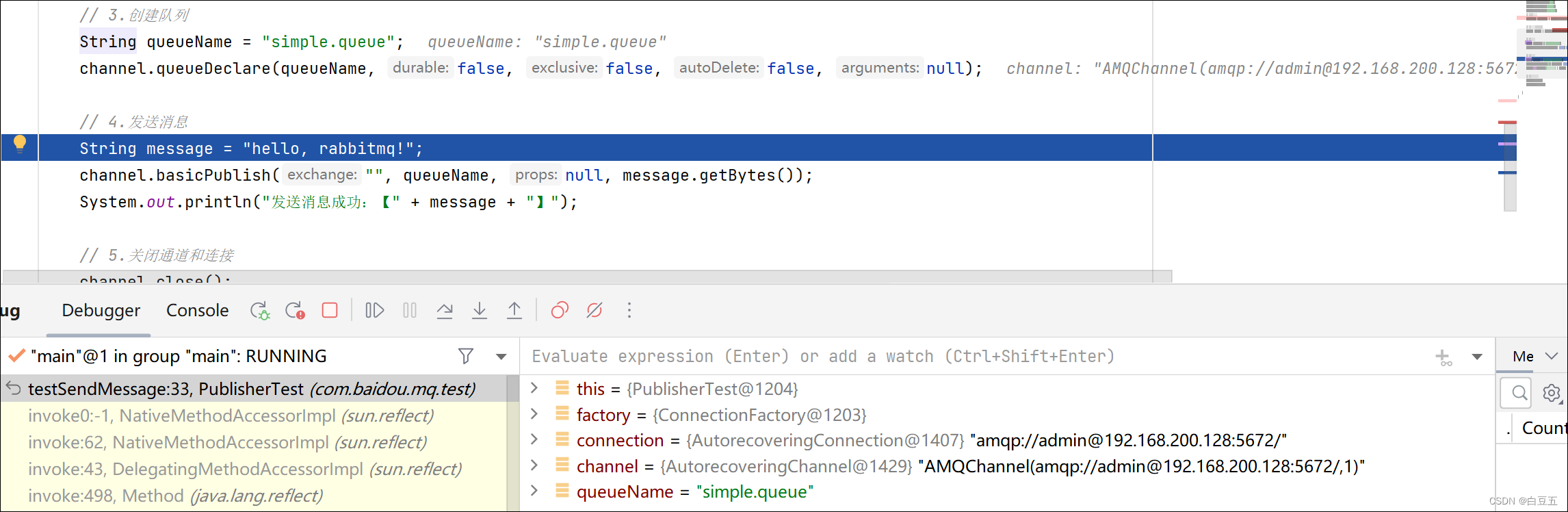Click the yellow lightbulb intention icon
This screenshot has width=1568, height=512.
20,144
